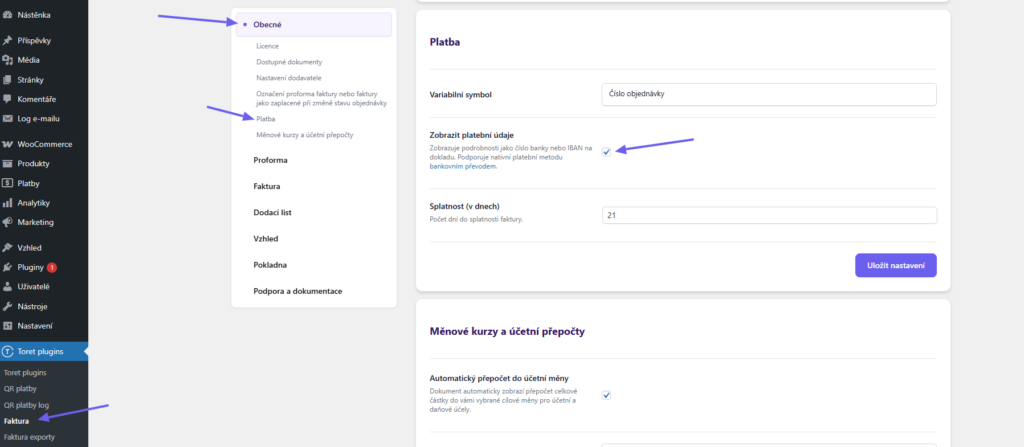
Task: Click Uložit nastavení button
Action: coord(895,265)
